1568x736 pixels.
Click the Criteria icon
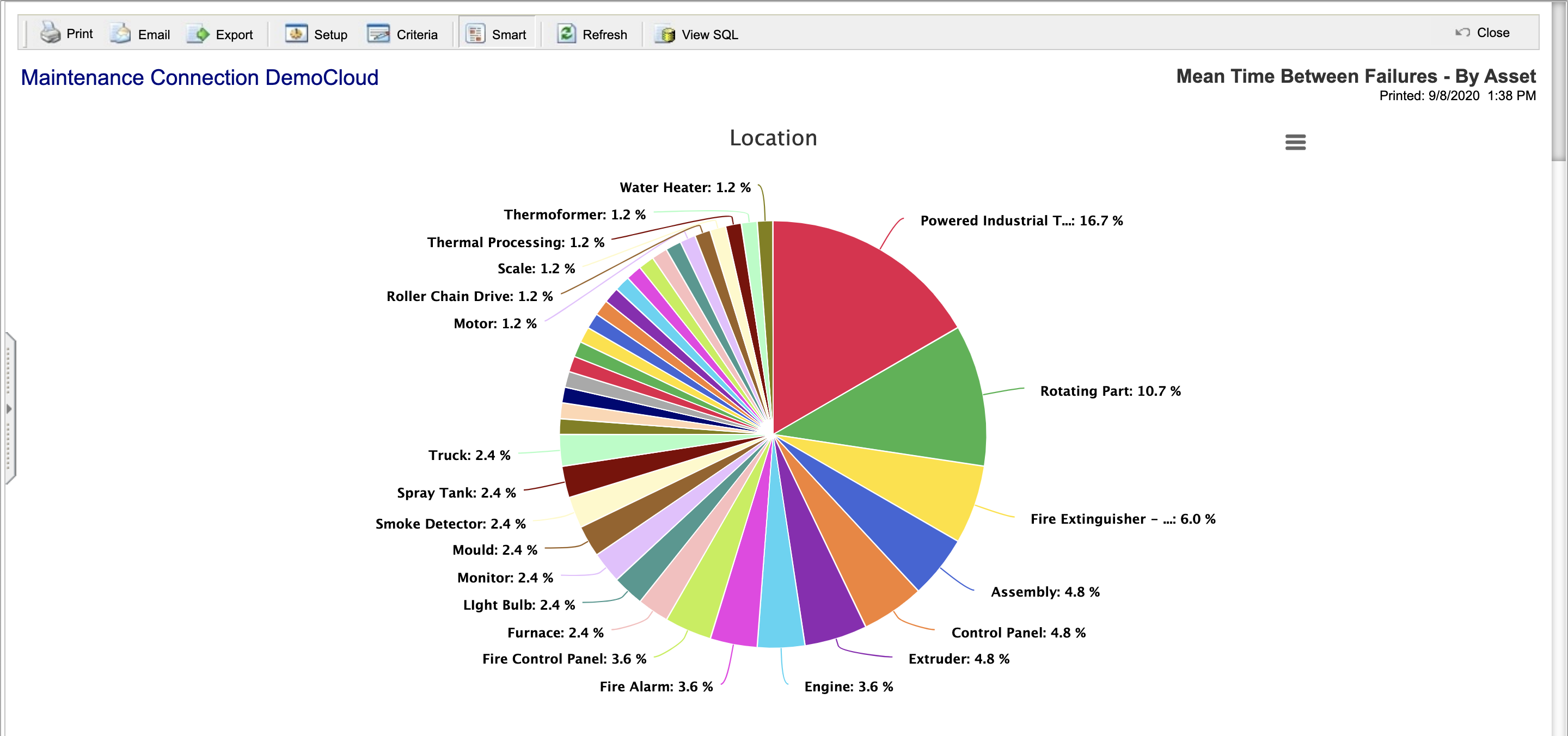point(378,34)
